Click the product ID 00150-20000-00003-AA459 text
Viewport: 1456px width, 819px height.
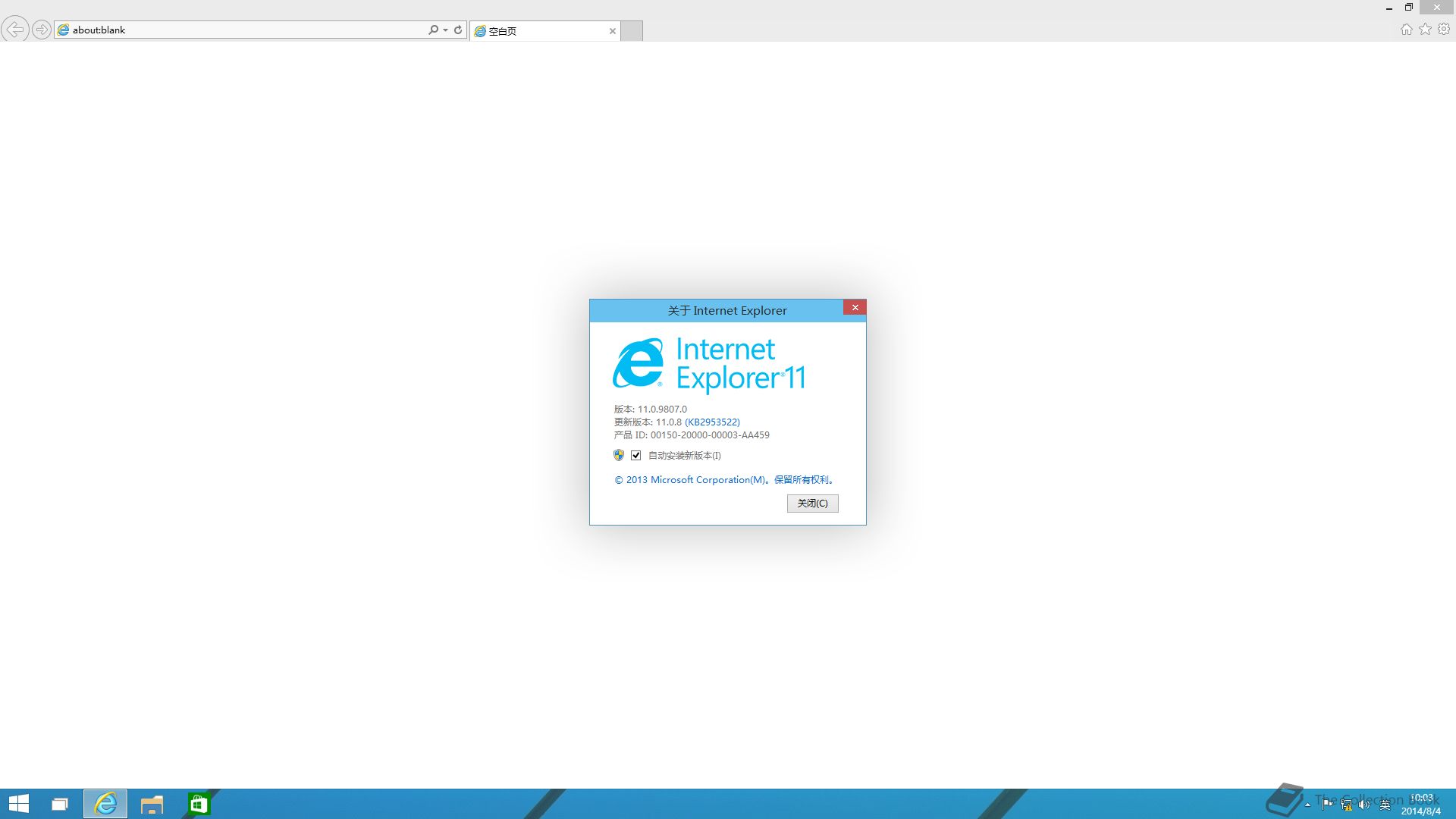coord(710,435)
